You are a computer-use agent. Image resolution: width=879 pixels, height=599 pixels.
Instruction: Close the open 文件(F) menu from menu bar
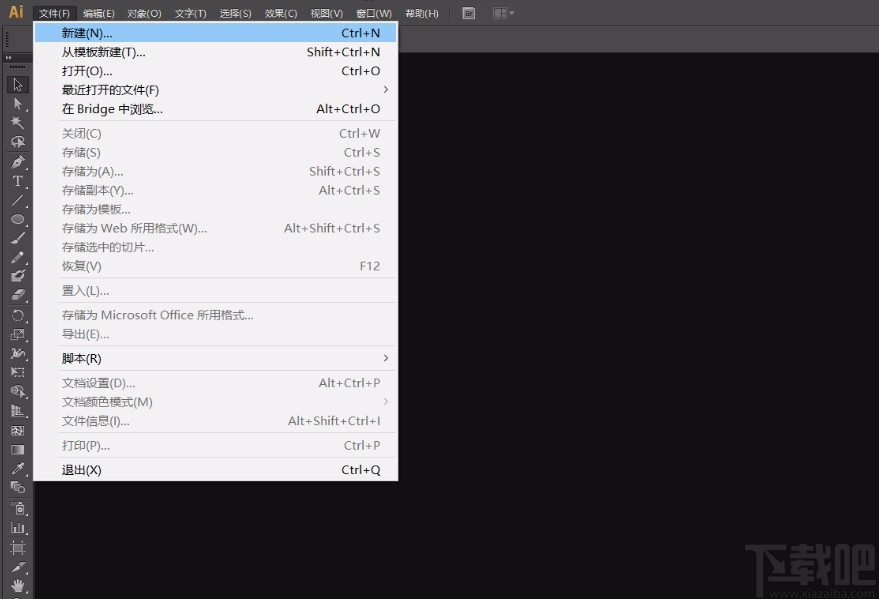[x=54, y=13]
